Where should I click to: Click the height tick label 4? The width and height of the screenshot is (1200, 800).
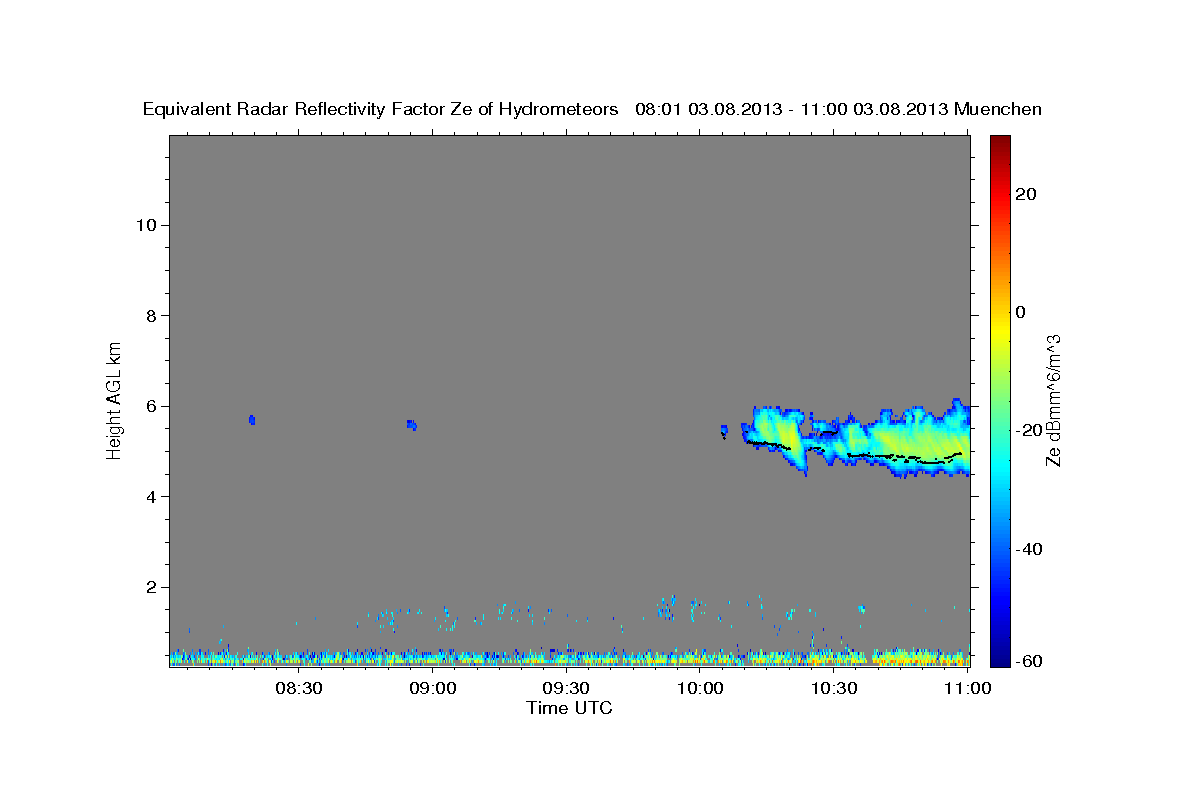[x=152, y=497]
